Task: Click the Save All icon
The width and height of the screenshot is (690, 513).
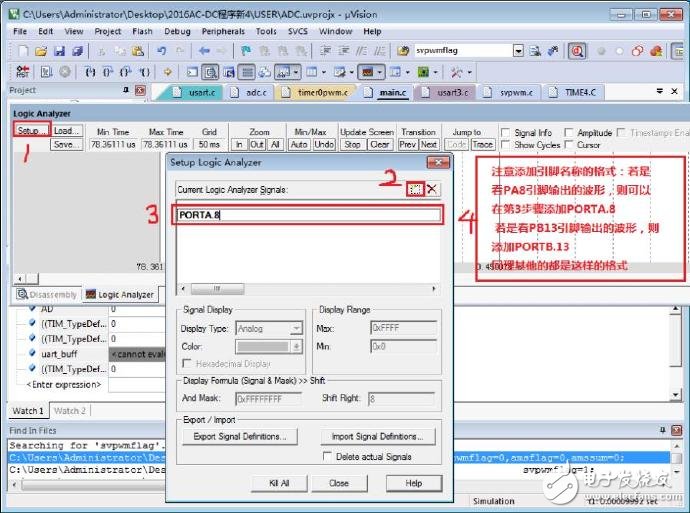Action: click(77, 51)
